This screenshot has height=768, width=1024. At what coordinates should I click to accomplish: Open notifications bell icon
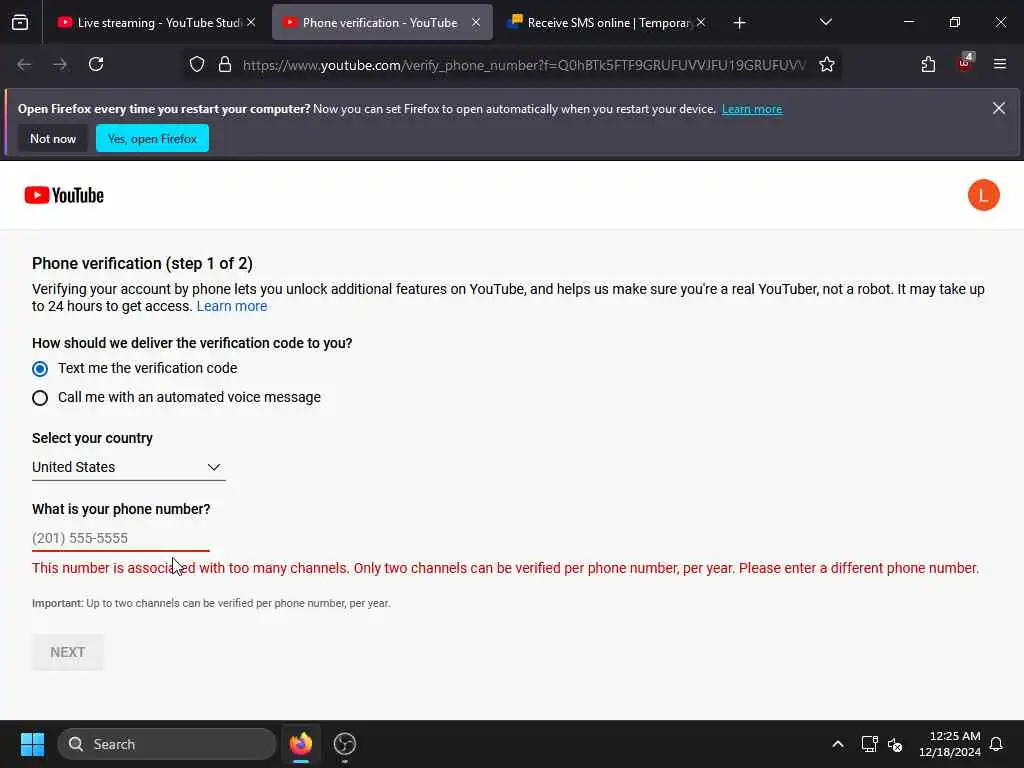click(x=996, y=744)
